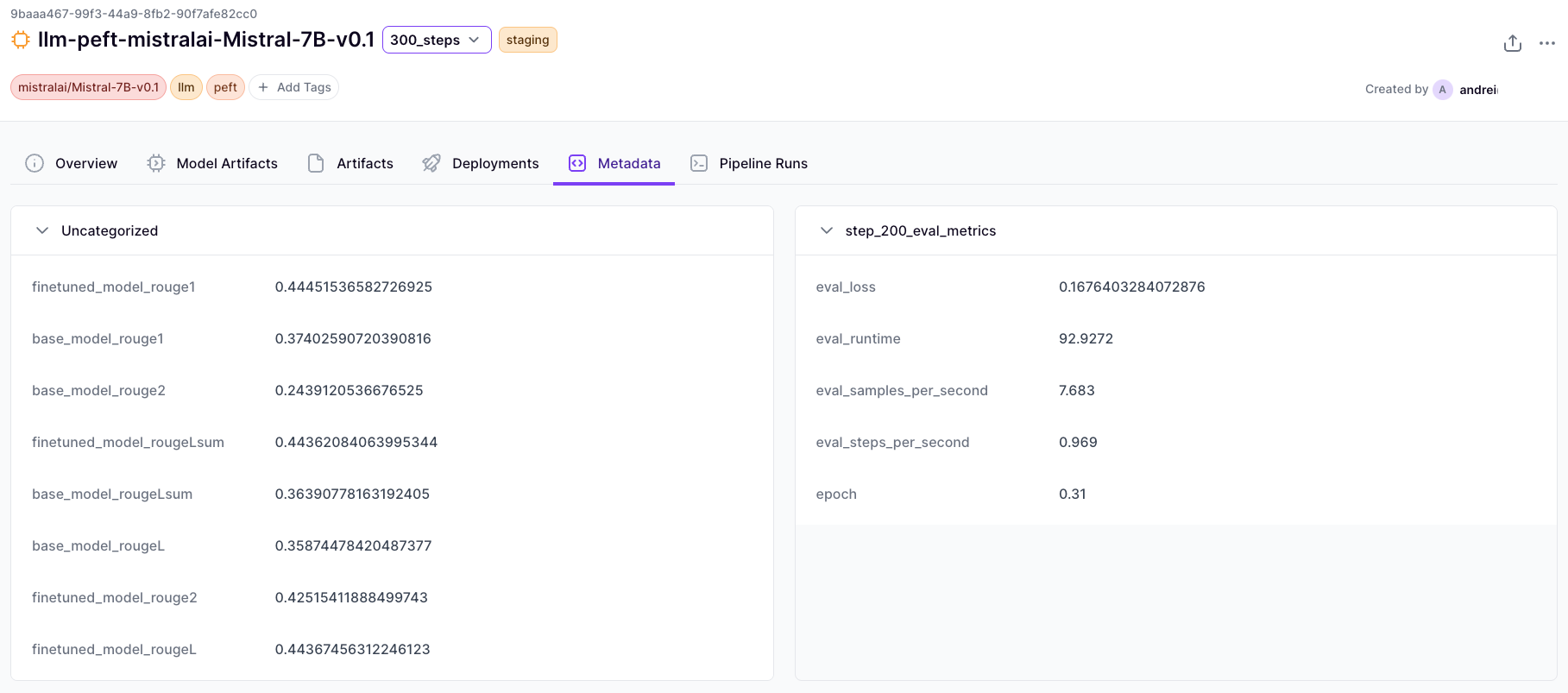Go to the Deployments tab

tap(481, 163)
